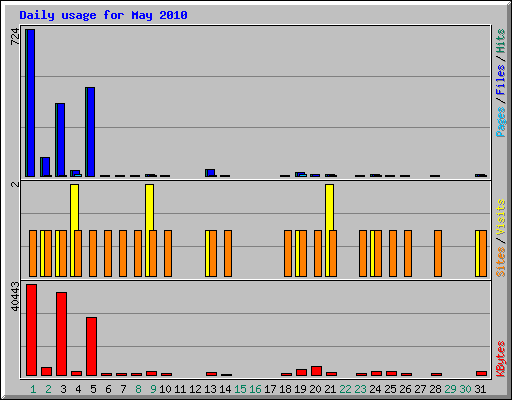Screen dimensions: 512x400
Task: Select the blue Files bar for day 5
Action: 91,132
